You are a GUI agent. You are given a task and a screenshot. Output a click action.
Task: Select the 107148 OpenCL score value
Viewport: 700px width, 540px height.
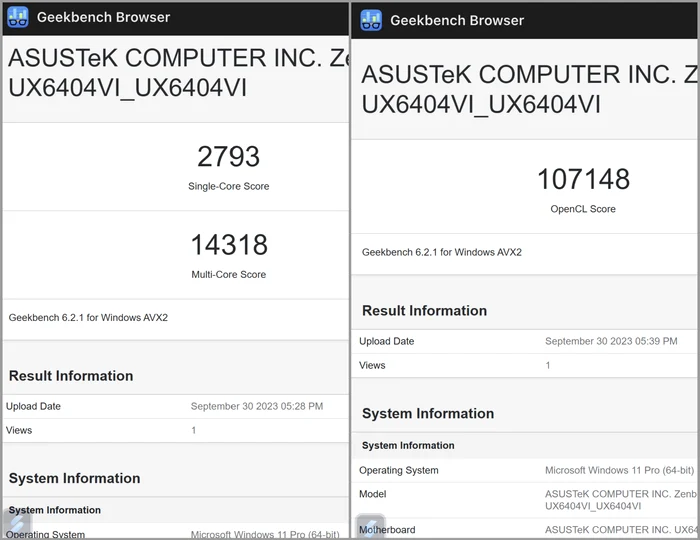click(583, 179)
